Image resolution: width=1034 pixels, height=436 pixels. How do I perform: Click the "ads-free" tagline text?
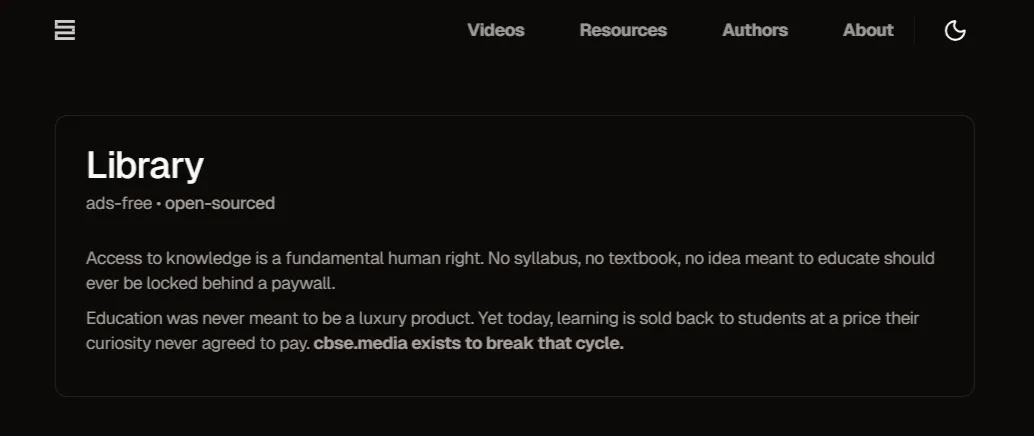pos(119,203)
